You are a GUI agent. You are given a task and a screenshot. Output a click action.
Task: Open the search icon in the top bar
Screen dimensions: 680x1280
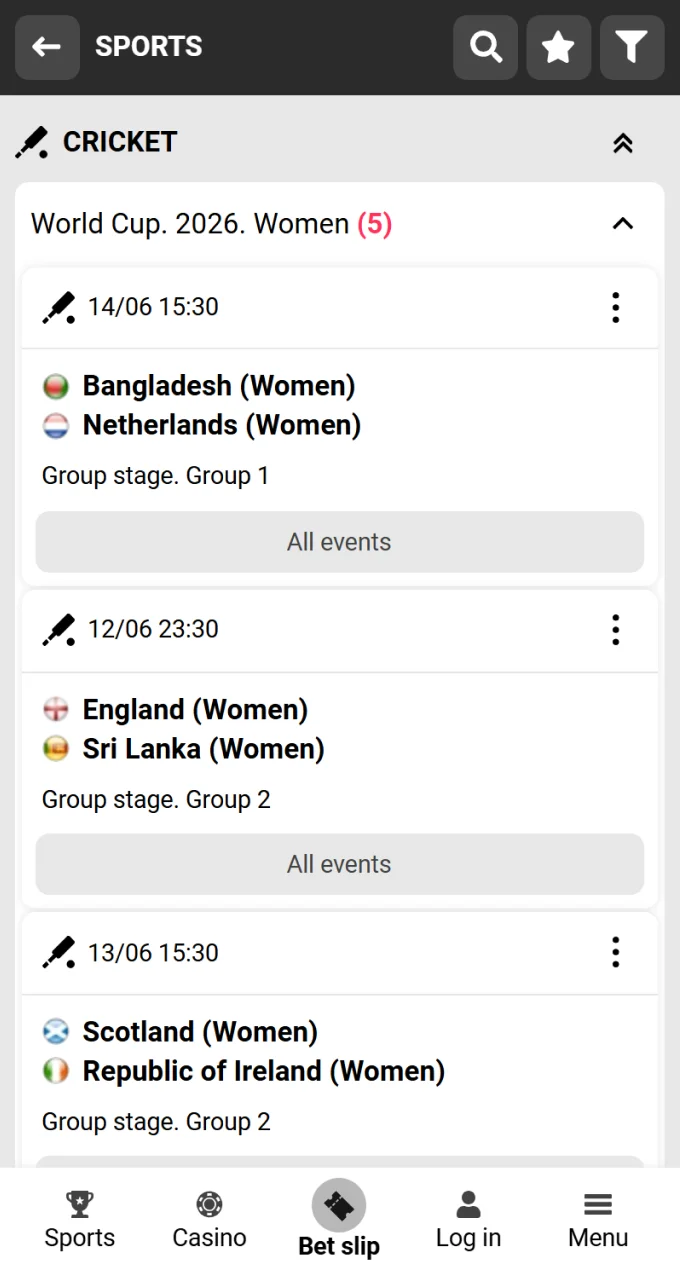coord(485,47)
